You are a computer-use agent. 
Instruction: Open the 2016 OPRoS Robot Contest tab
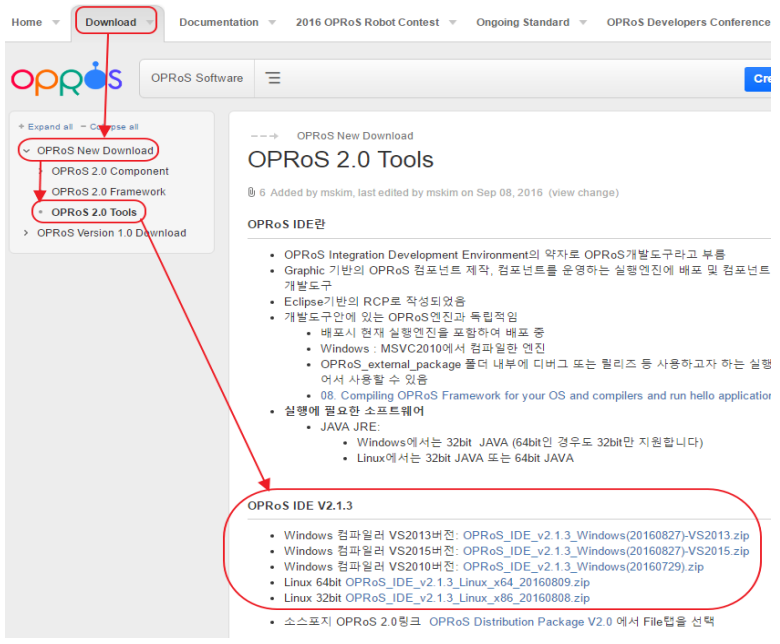point(367,22)
